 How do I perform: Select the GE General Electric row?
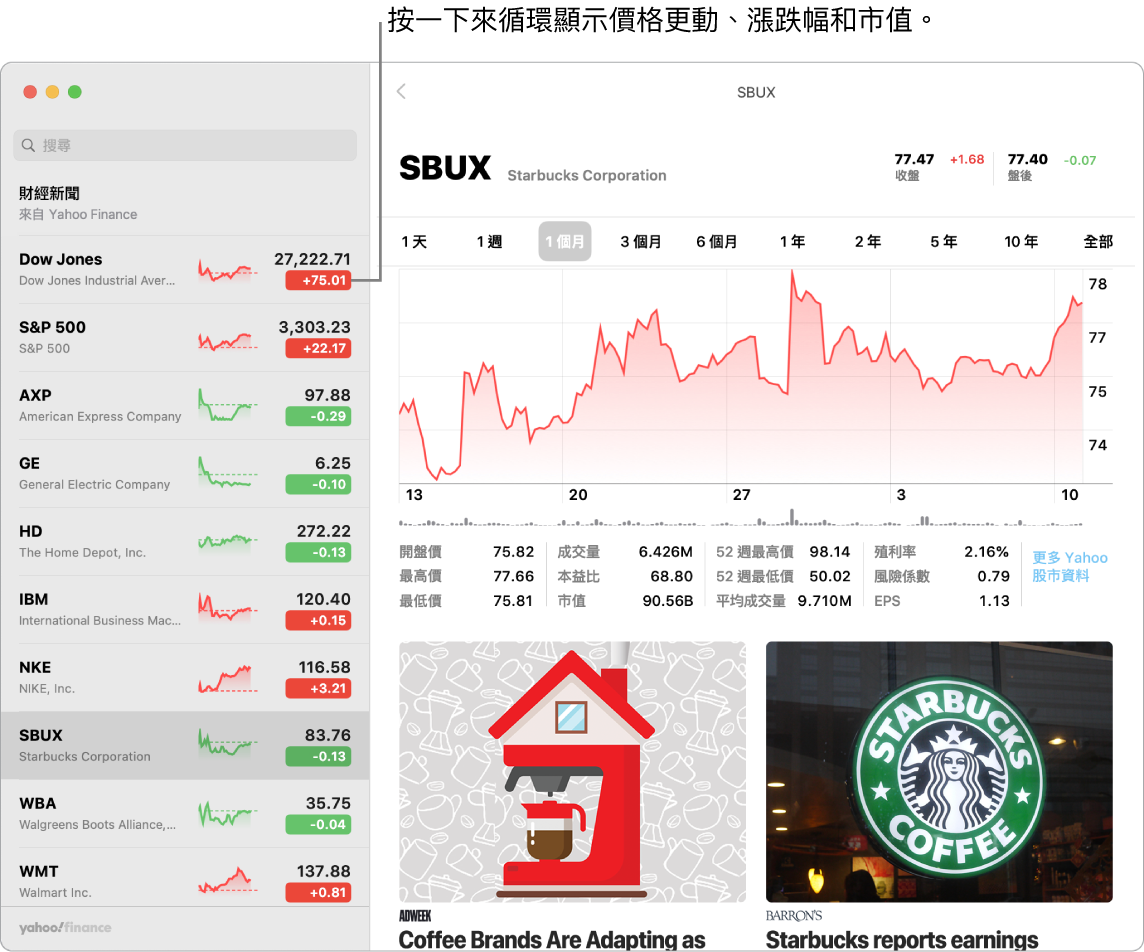(x=185, y=473)
